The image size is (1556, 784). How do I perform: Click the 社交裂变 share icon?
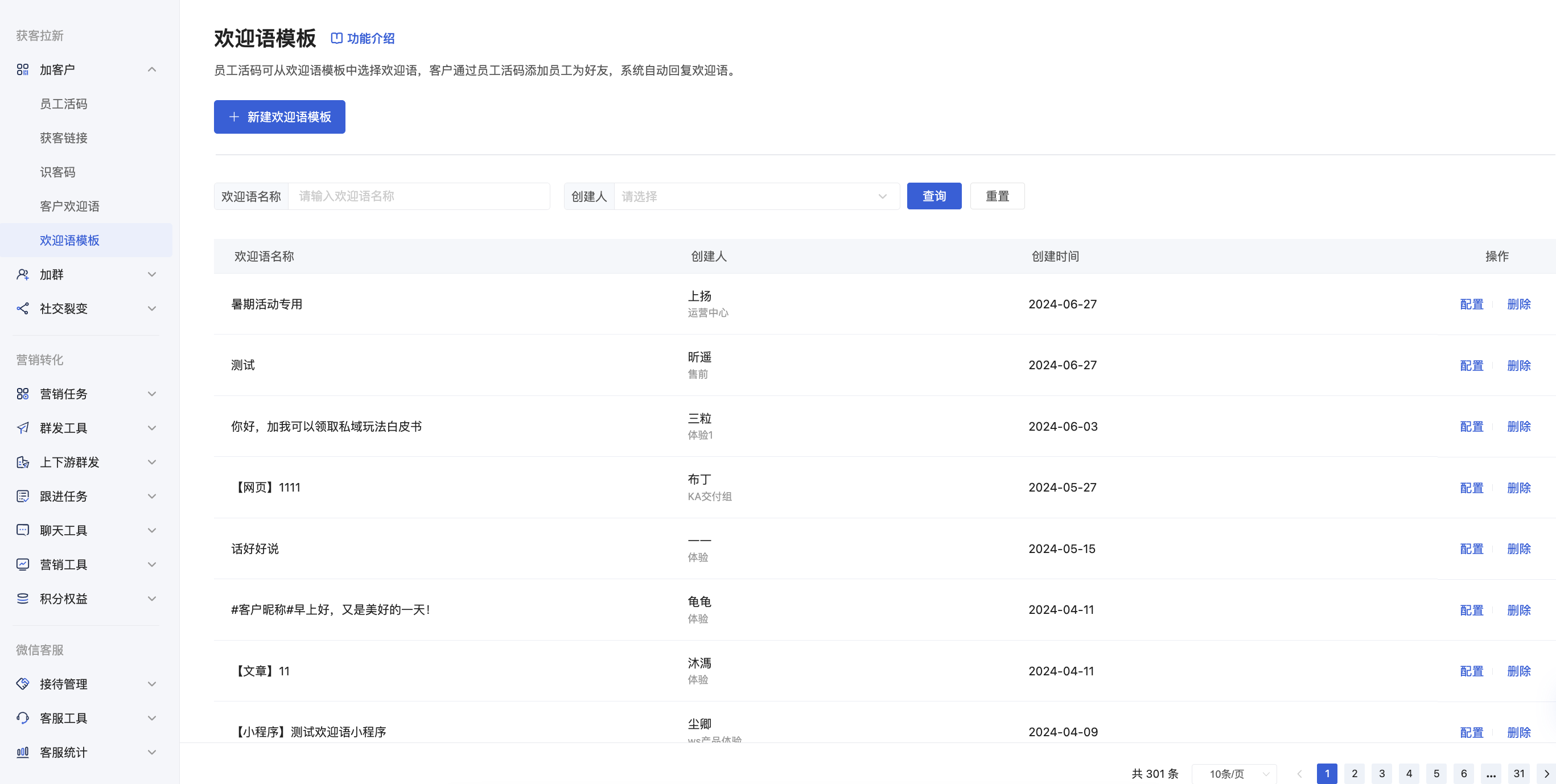coord(22,308)
